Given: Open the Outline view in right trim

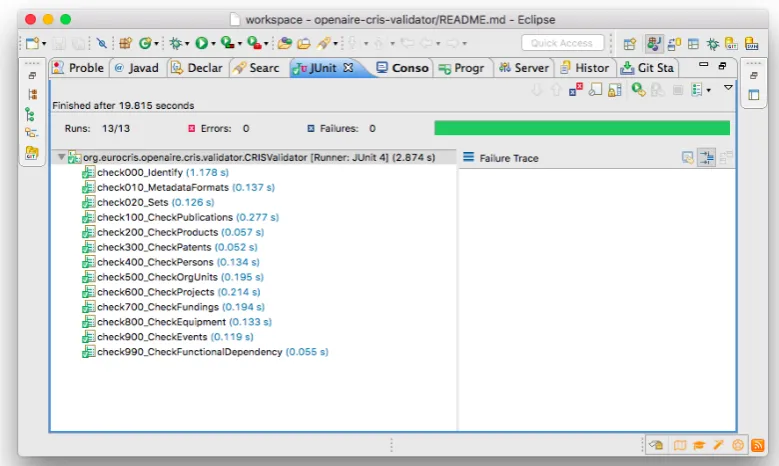Looking at the screenshot, I should [754, 94].
